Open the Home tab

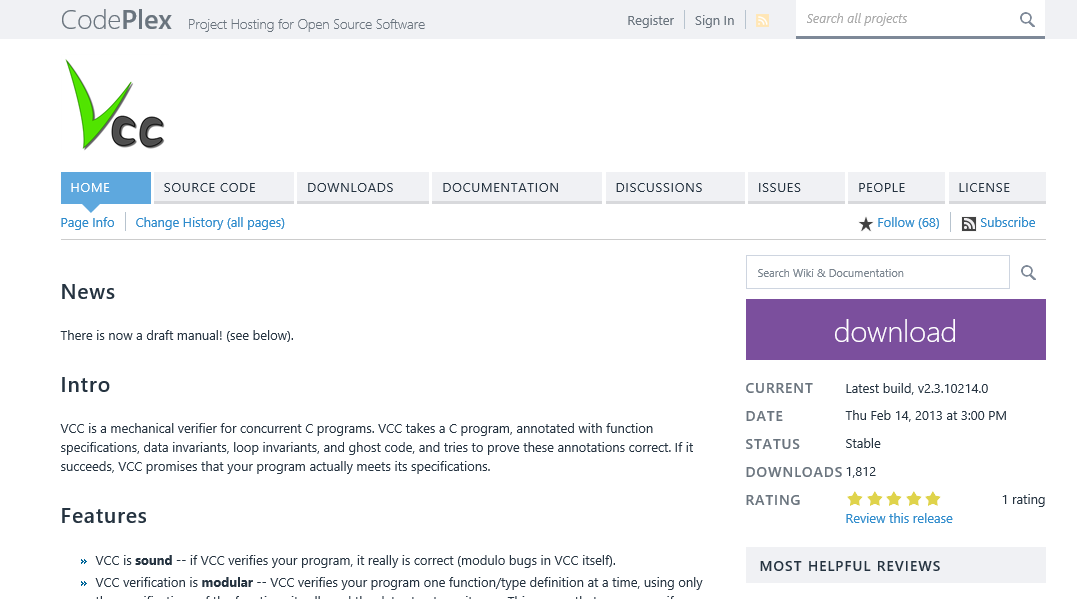(x=106, y=188)
